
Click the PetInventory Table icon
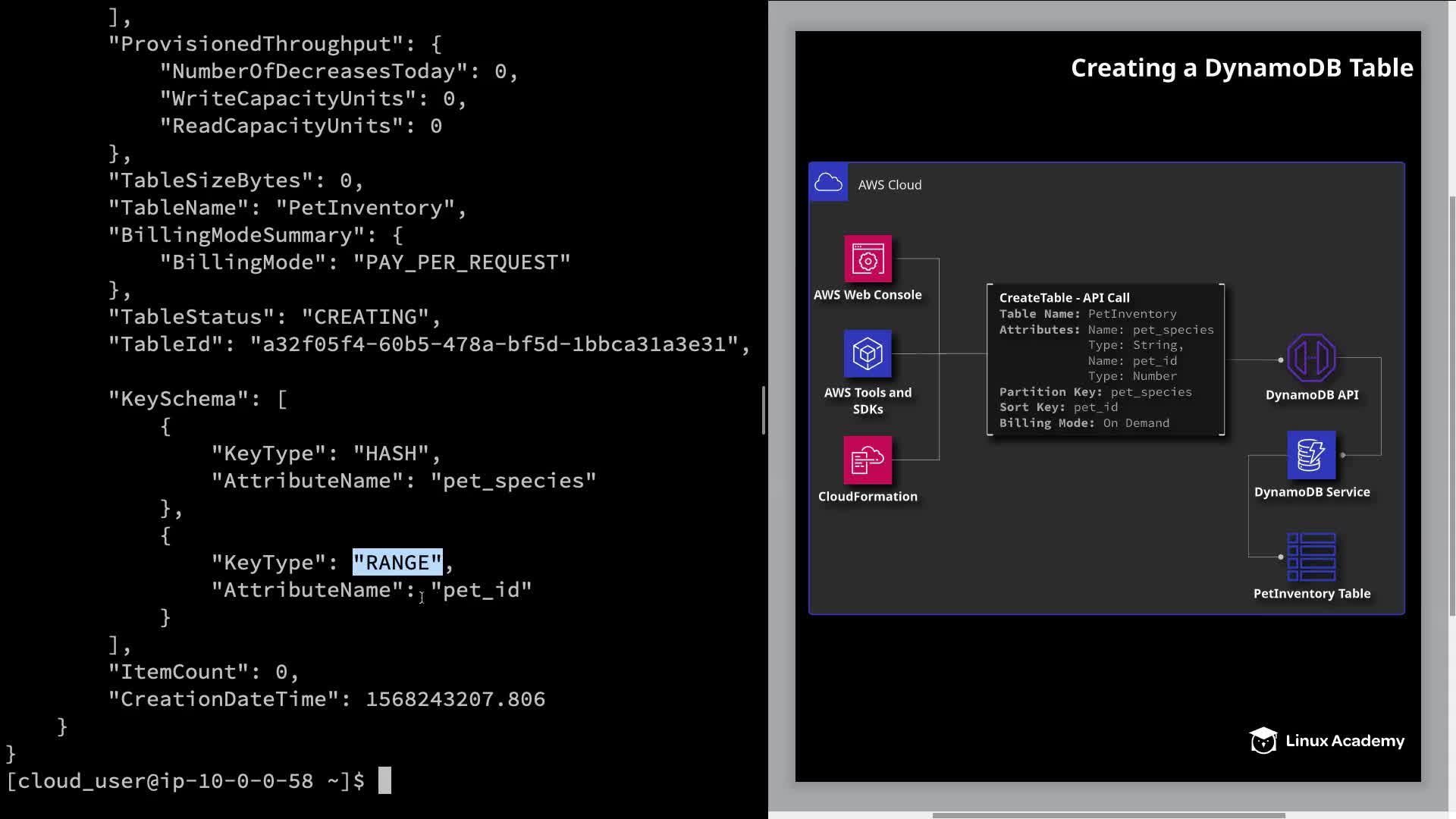click(x=1311, y=557)
